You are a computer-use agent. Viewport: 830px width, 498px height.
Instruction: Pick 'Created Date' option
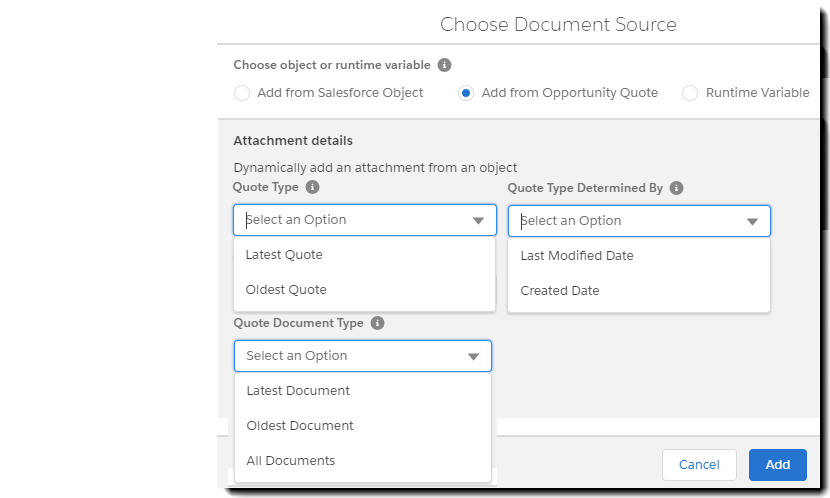click(x=560, y=291)
